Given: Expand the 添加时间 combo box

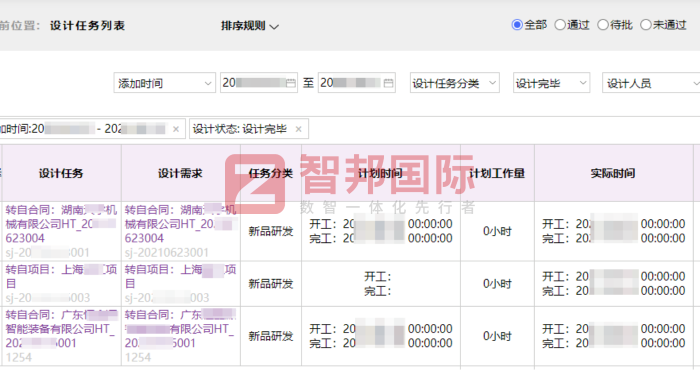Looking at the screenshot, I should [164, 83].
